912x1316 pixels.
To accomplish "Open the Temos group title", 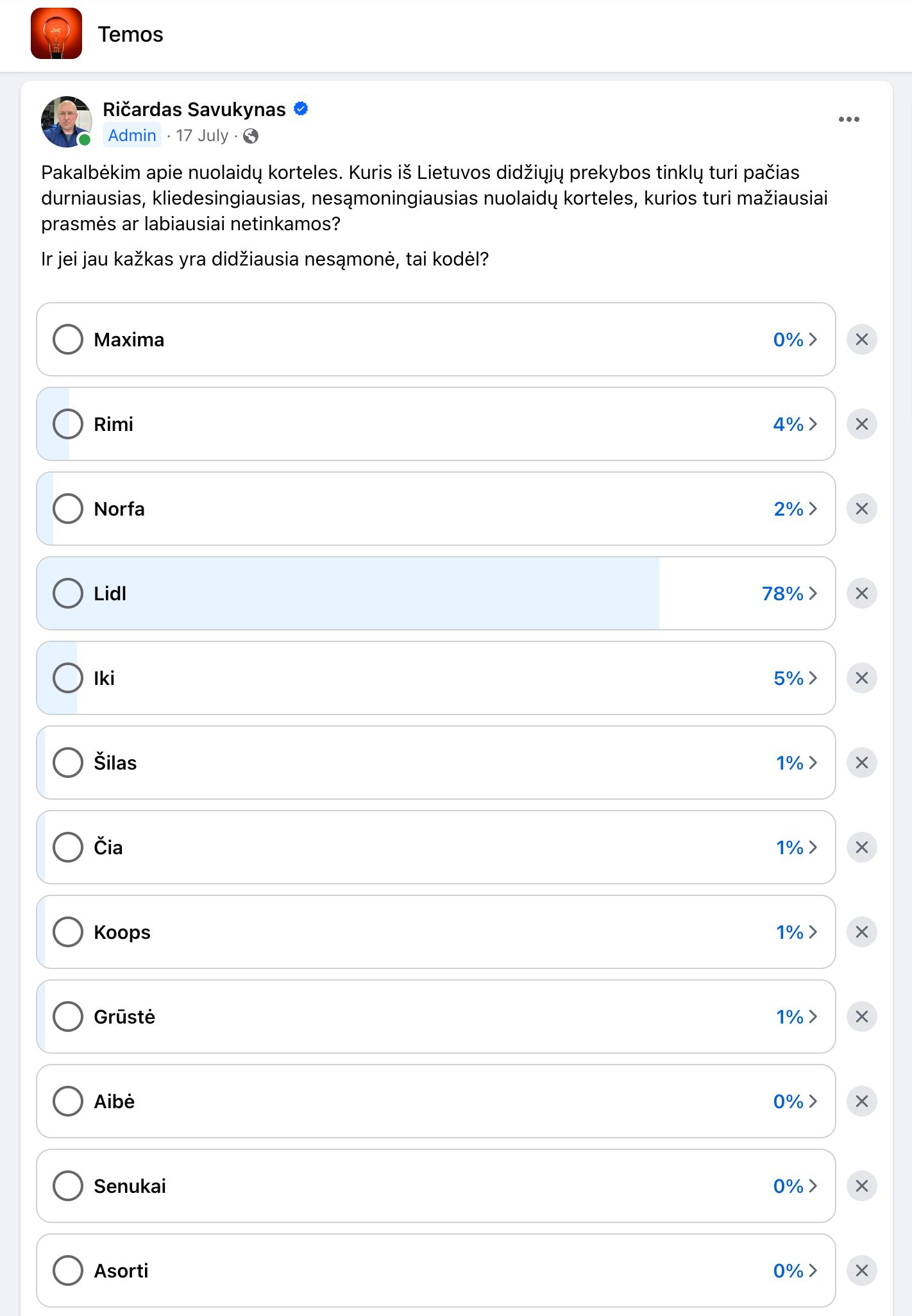I will click(x=130, y=34).
